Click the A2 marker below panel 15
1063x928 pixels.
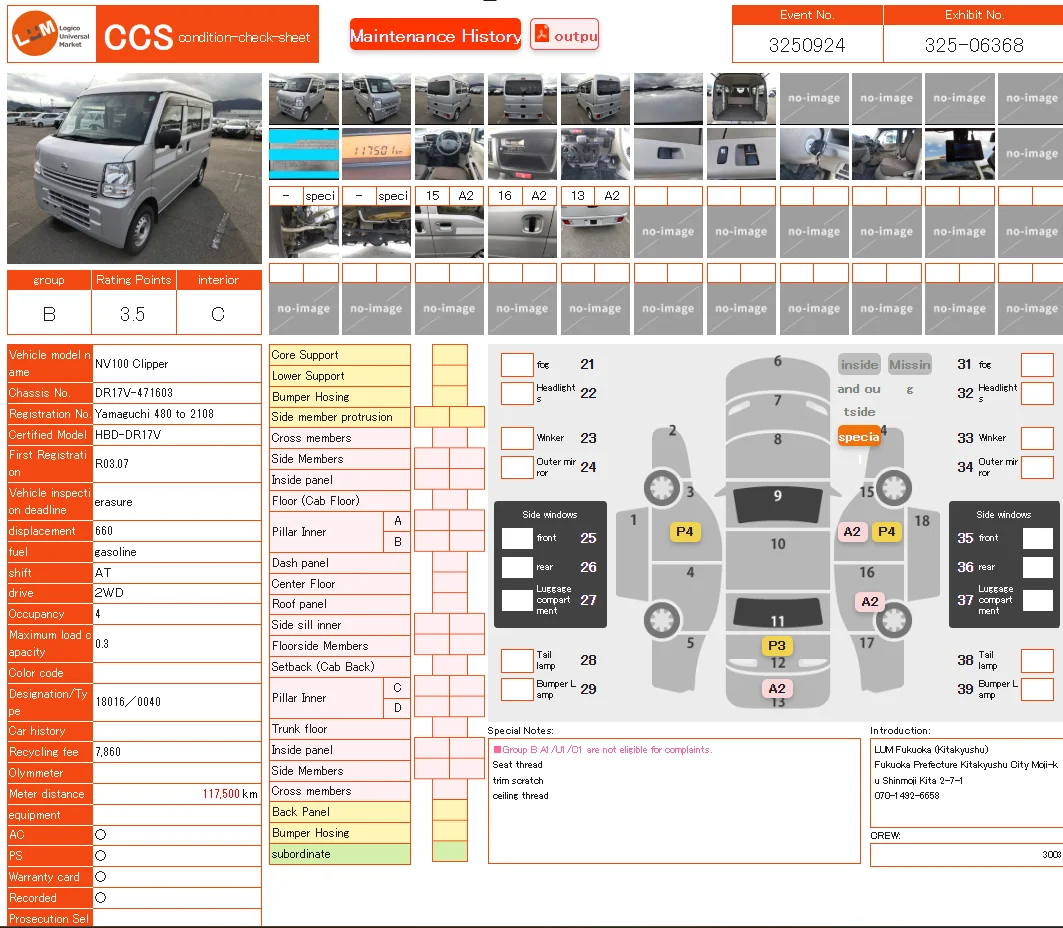point(852,532)
